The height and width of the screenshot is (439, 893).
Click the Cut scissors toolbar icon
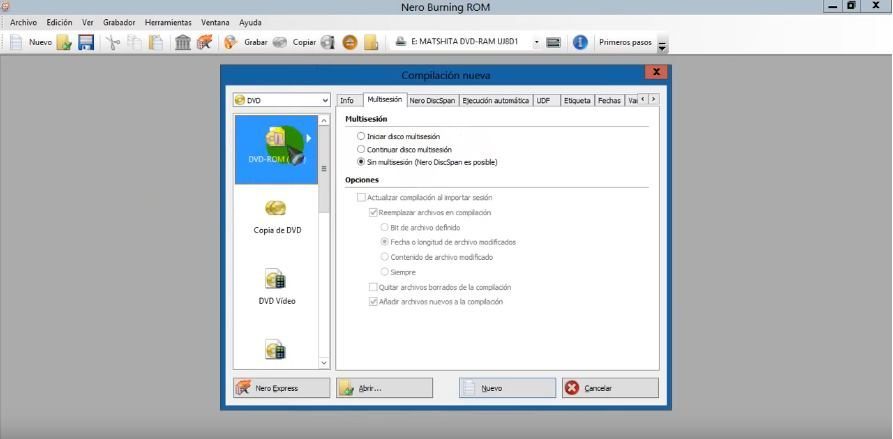click(113, 43)
